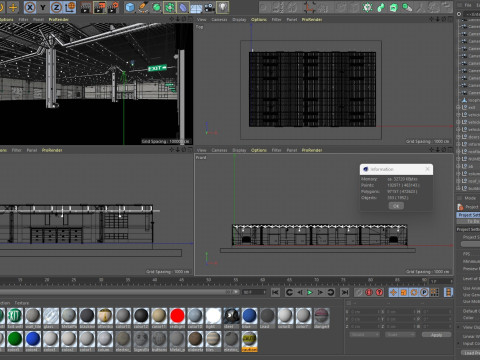
Task: Open the blue capsule deformer icon
Action: 183,7
